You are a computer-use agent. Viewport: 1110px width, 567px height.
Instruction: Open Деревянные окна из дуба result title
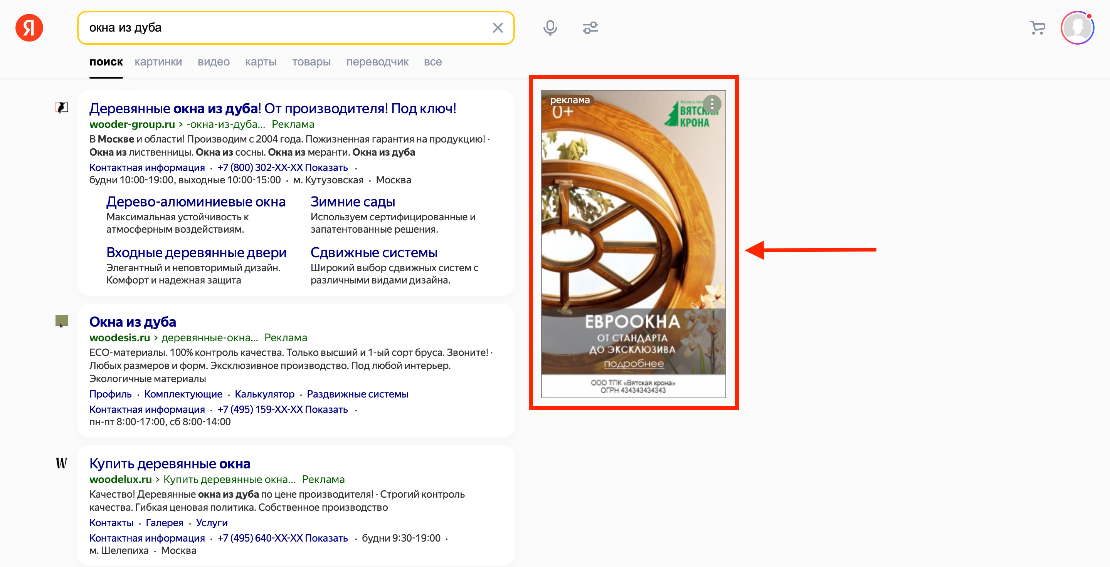point(272,108)
